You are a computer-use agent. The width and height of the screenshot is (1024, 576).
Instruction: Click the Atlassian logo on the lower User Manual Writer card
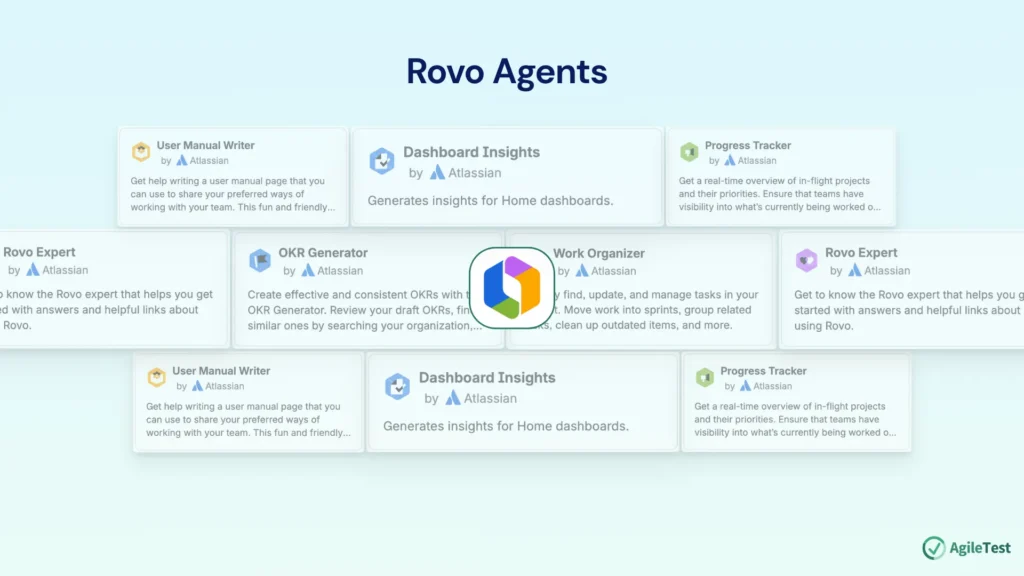(x=198, y=386)
